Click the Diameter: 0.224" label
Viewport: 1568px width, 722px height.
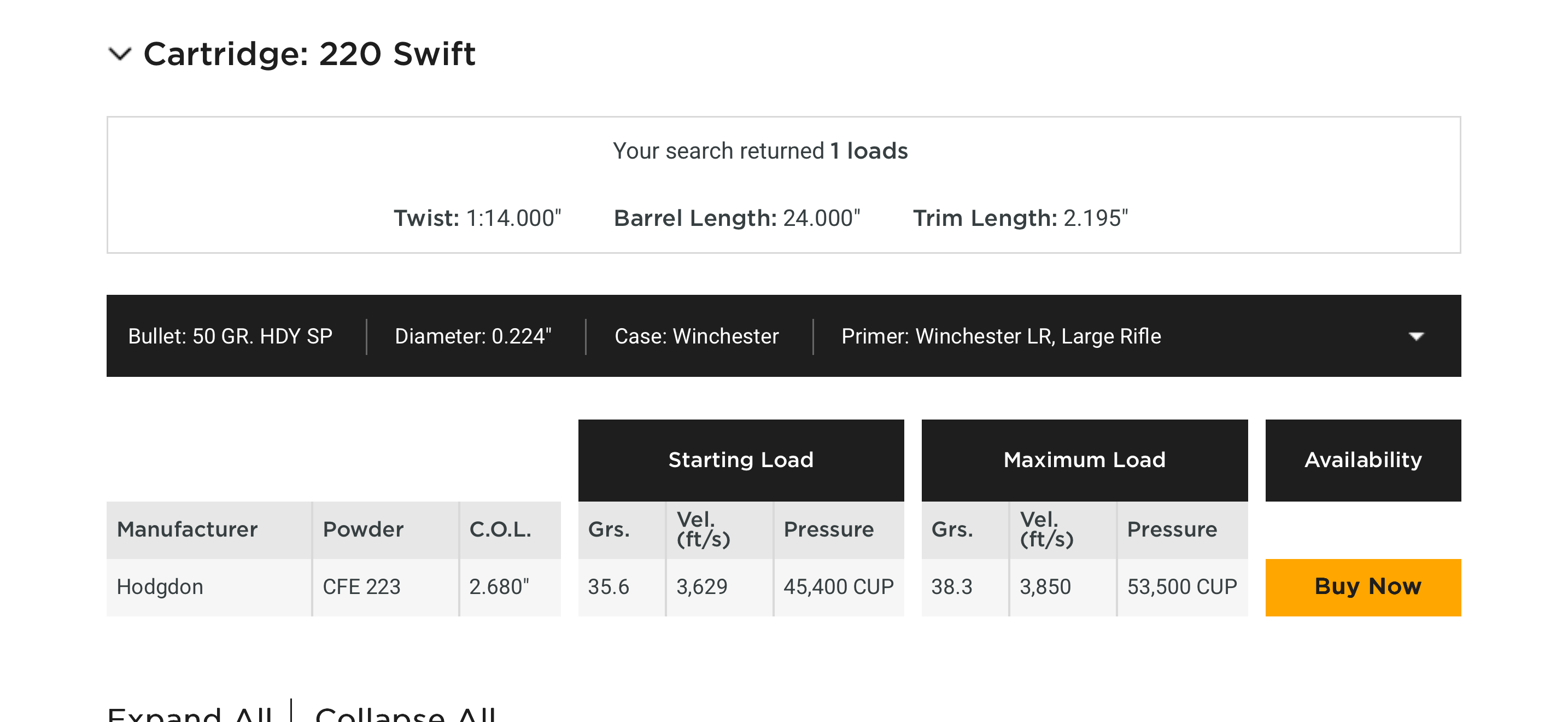473,336
